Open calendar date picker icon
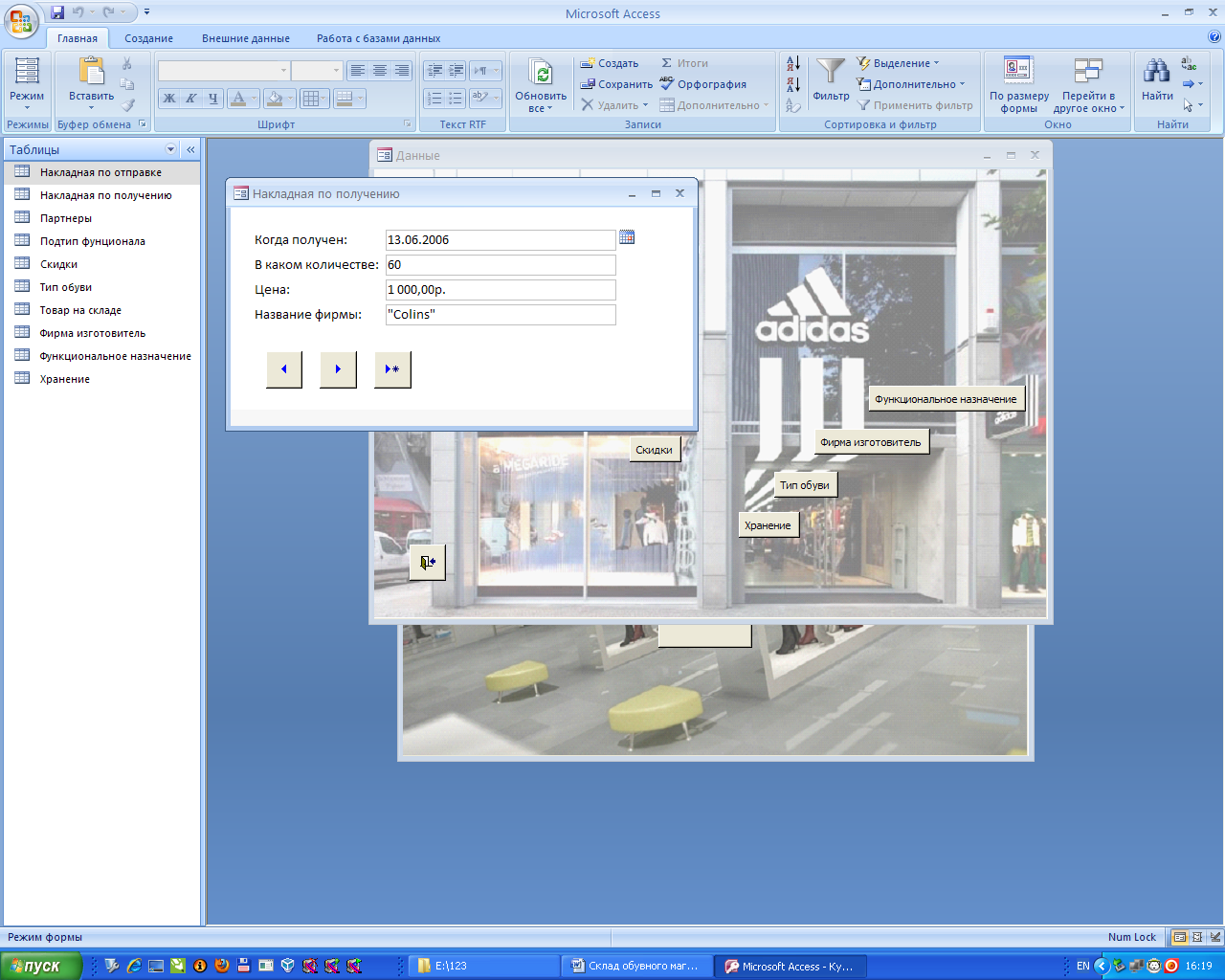 click(x=627, y=237)
